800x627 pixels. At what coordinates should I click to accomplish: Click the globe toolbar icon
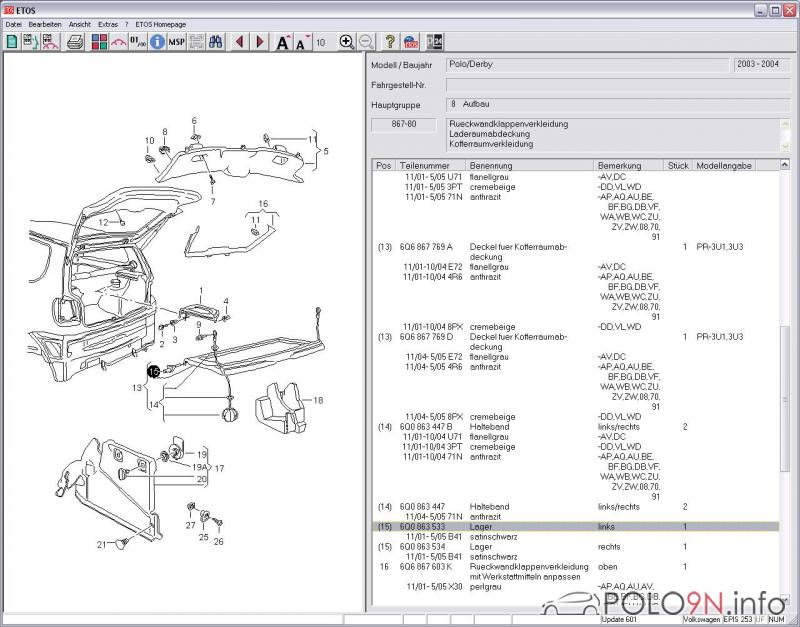(410, 42)
